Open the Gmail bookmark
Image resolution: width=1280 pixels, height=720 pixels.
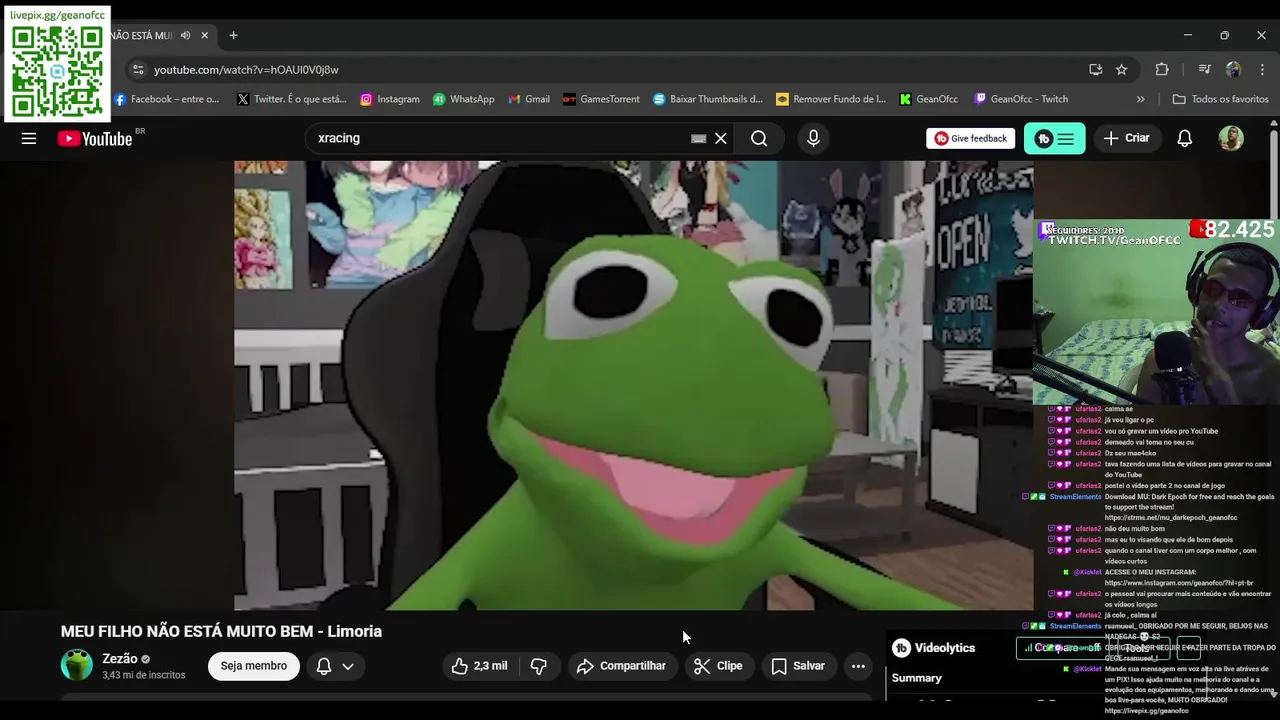coord(529,99)
